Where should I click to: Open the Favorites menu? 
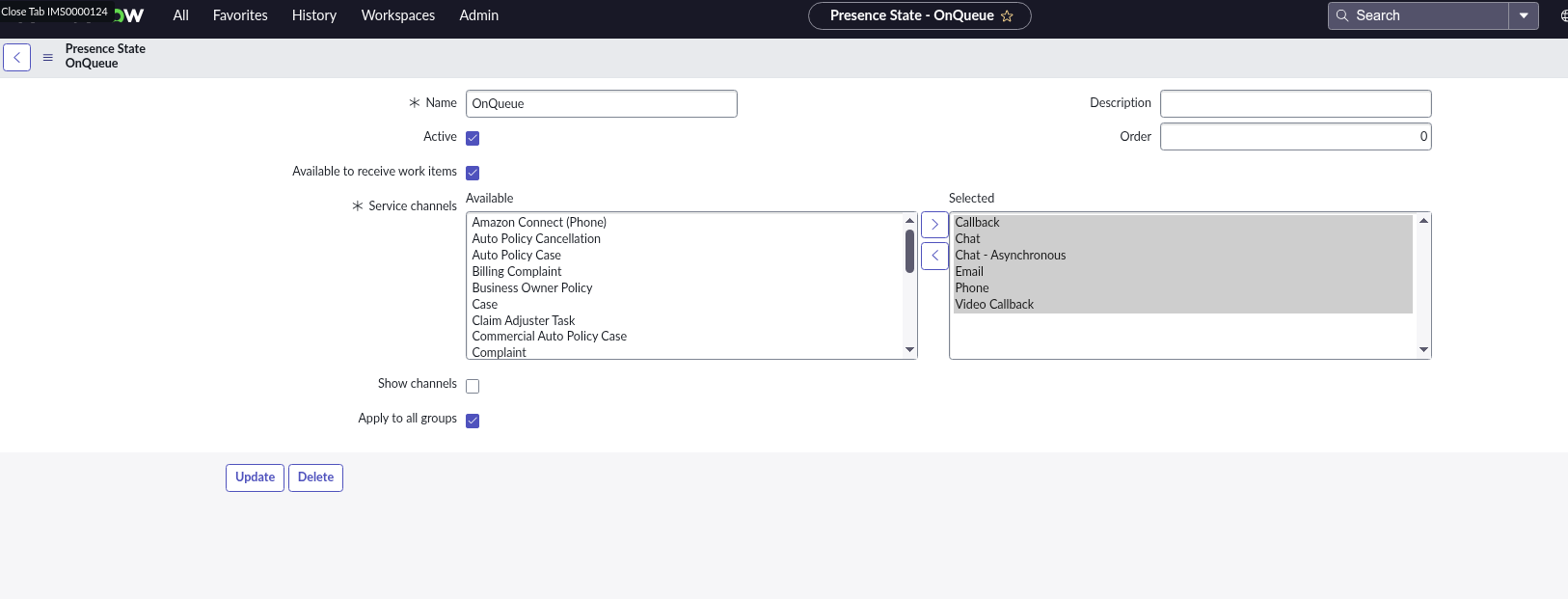click(240, 15)
